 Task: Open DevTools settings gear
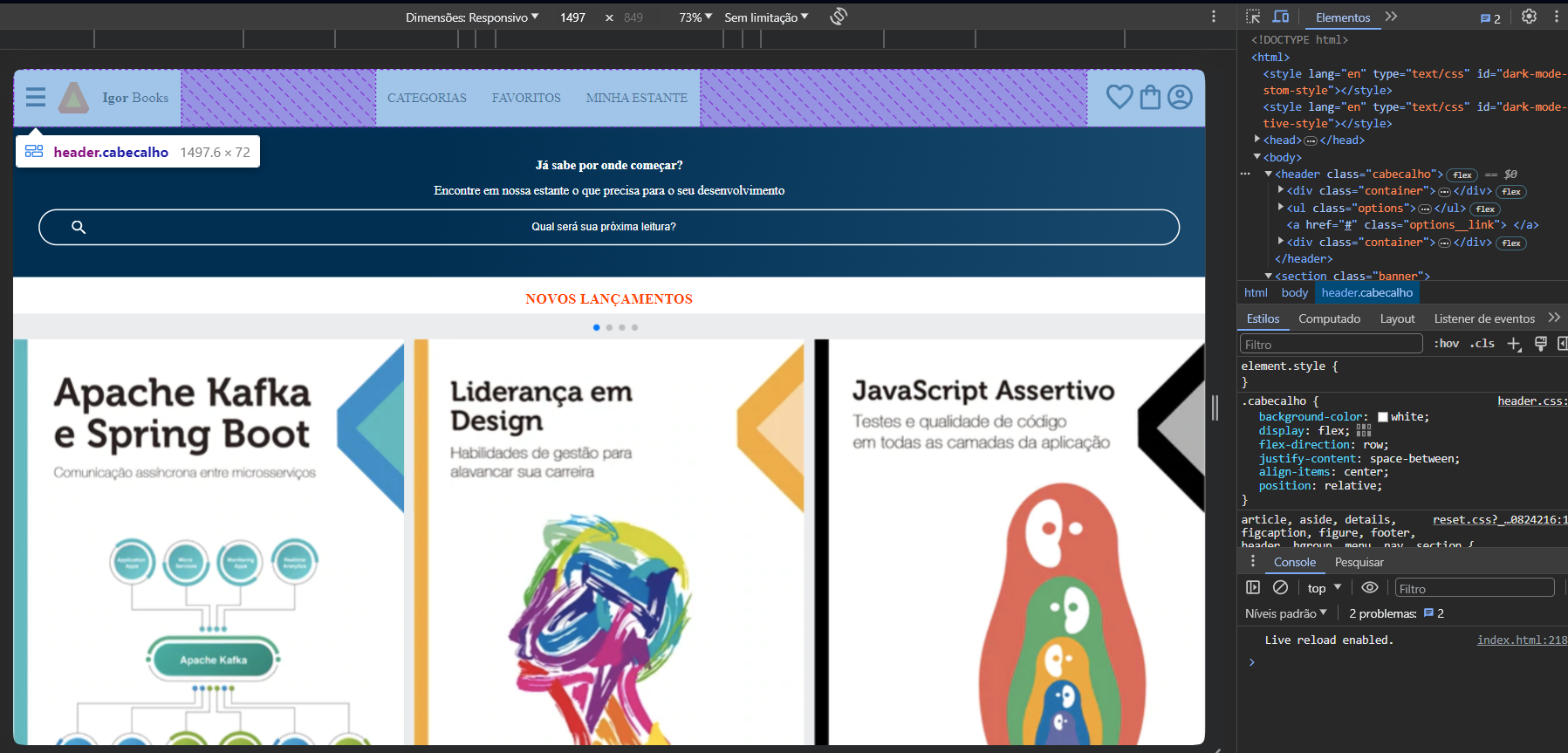tap(1529, 17)
